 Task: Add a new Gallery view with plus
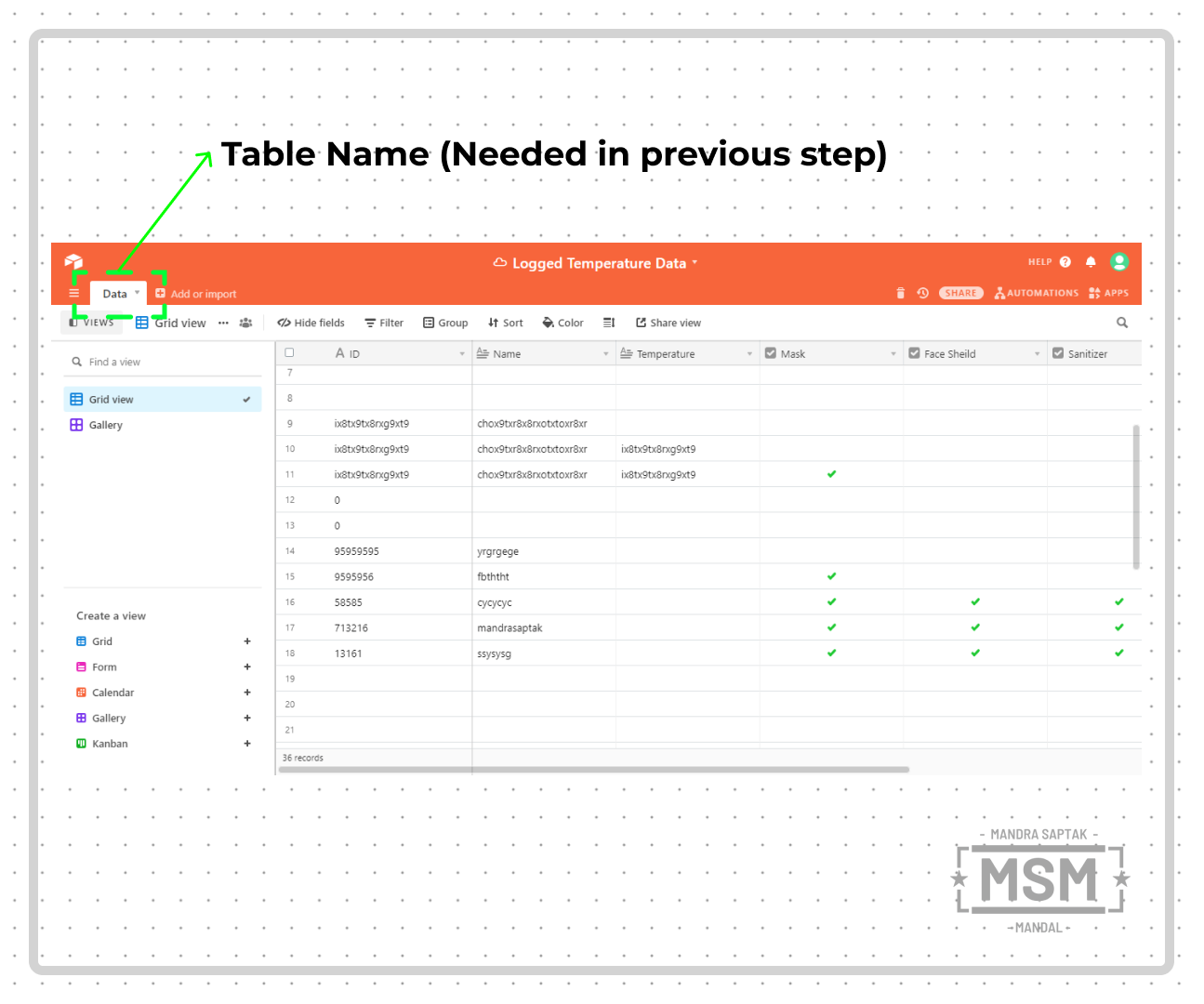(x=247, y=718)
